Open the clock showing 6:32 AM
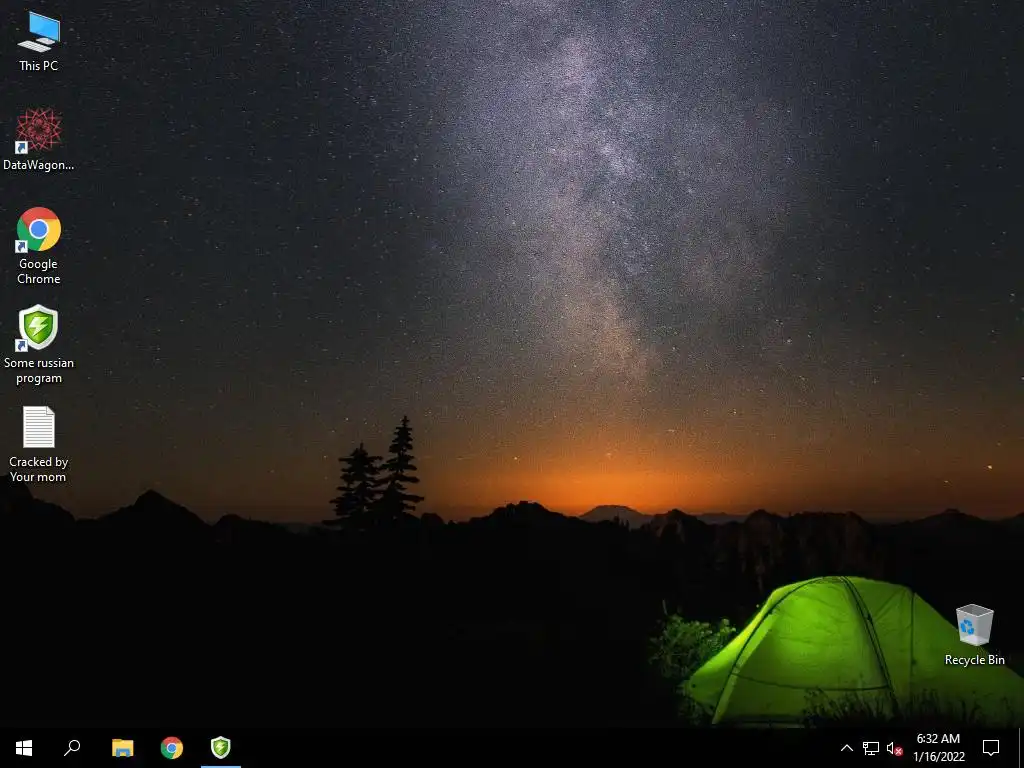The image size is (1024, 768). pyautogui.click(x=938, y=748)
